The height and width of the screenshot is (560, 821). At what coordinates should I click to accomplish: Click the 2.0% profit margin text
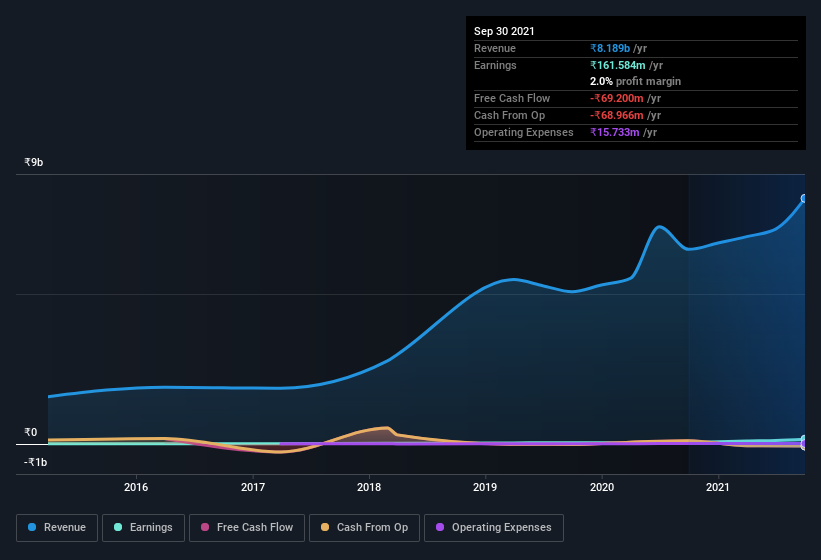[x=636, y=81]
